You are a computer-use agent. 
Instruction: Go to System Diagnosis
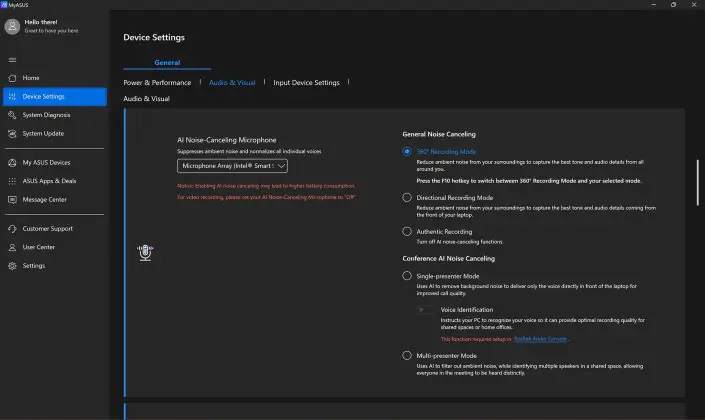(x=55, y=115)
